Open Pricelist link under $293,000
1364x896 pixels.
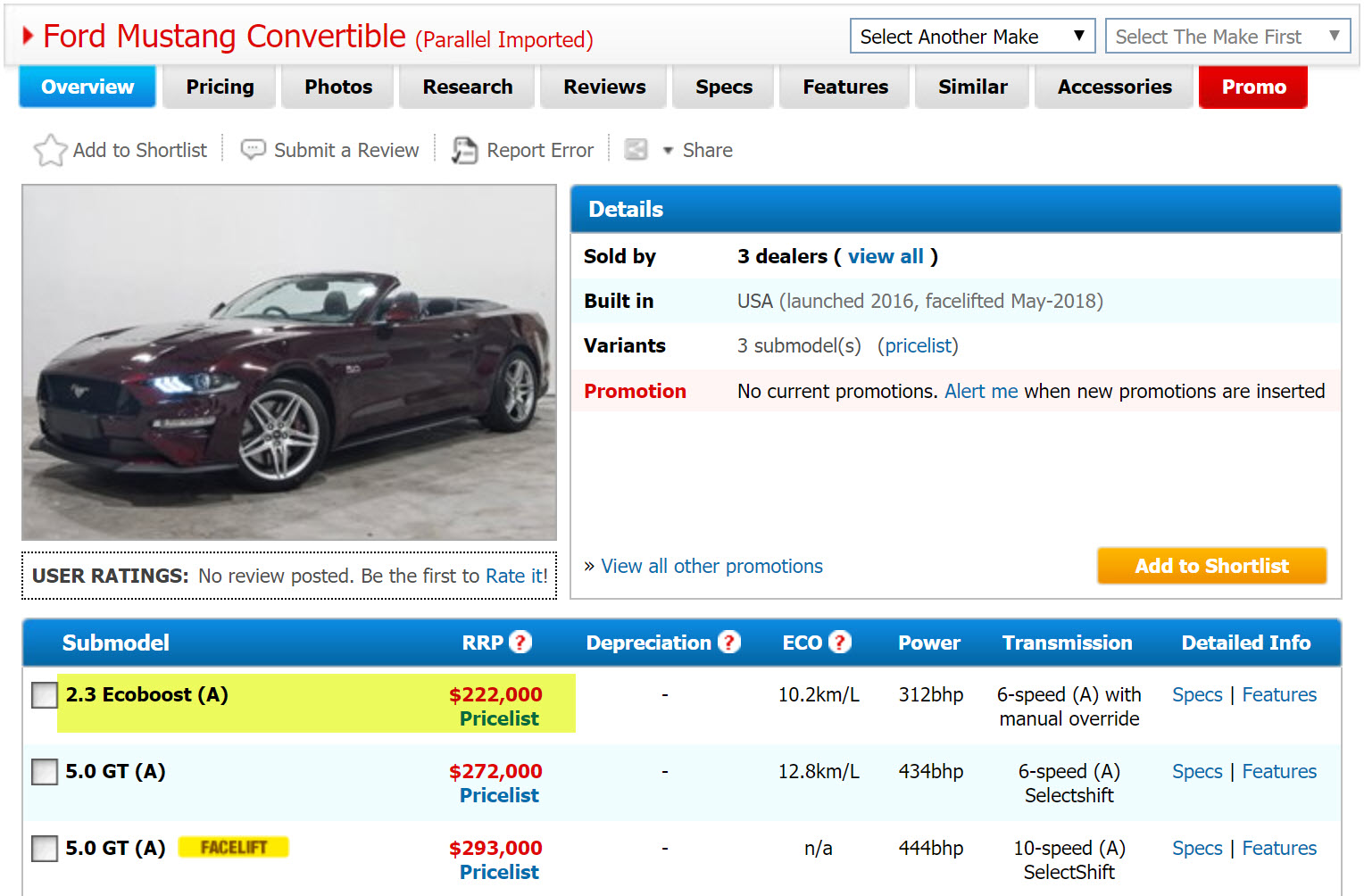click(499, 872)
